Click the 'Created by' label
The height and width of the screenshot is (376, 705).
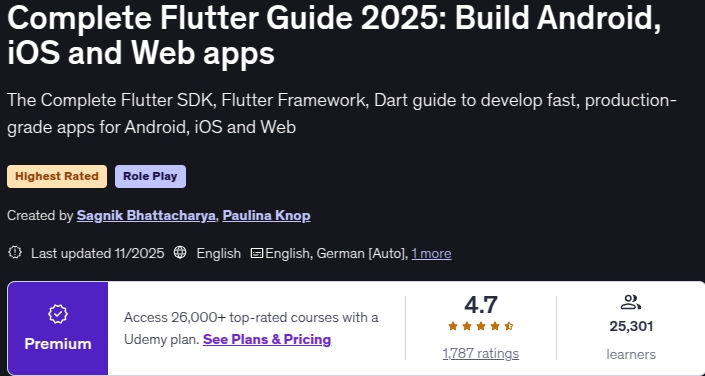coord(40,215)
